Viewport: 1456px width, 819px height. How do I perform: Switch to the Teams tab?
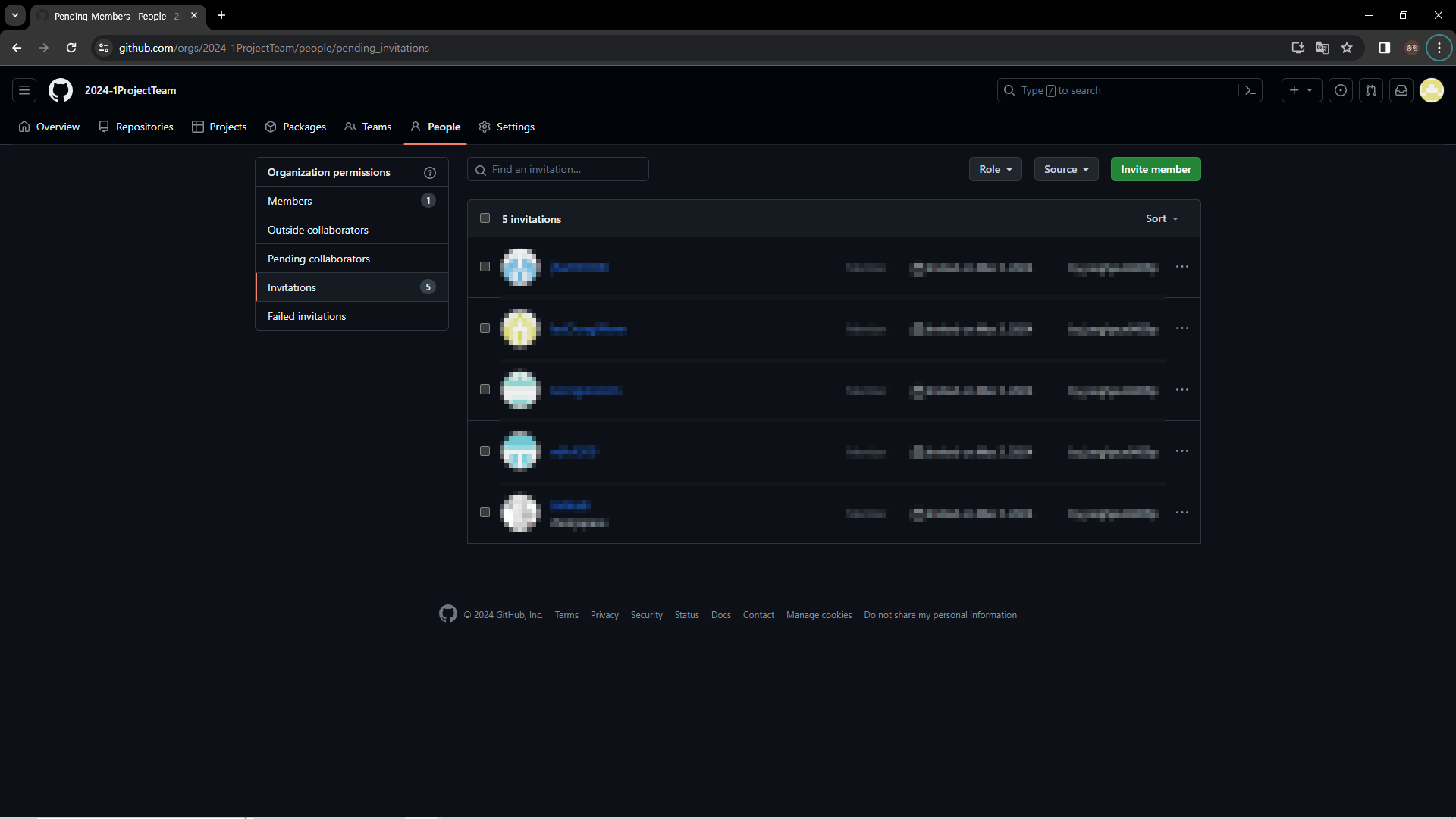pos(369,127)
